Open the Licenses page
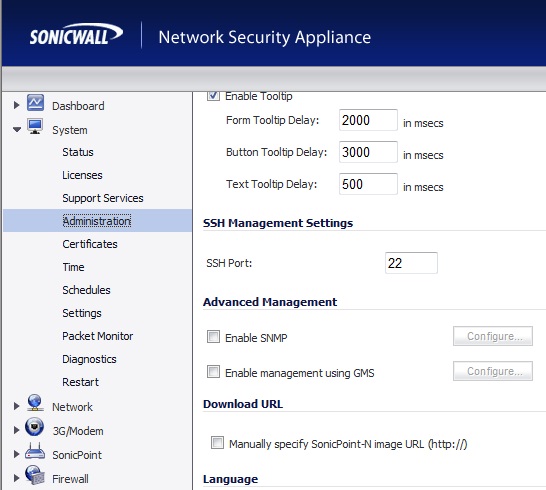The image size is (546, 490). (83, 175)
